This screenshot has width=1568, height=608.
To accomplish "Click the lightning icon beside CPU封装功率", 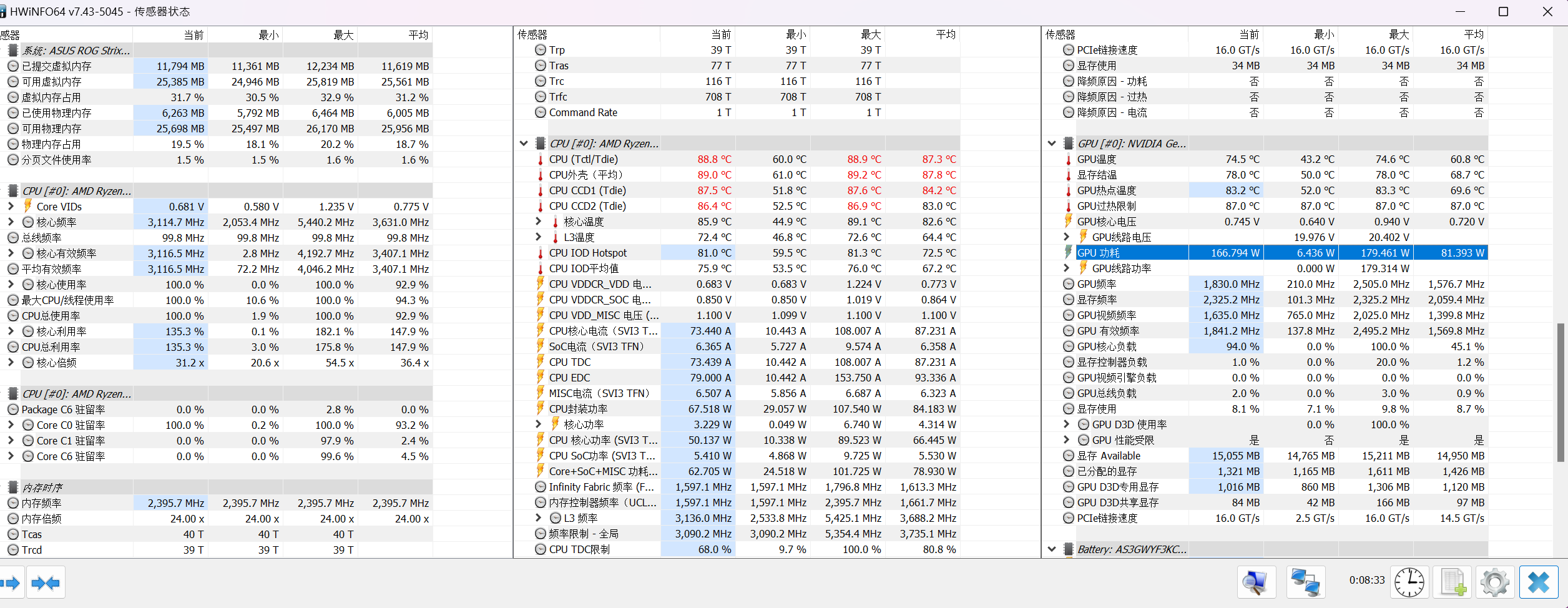I will (541, 408).
